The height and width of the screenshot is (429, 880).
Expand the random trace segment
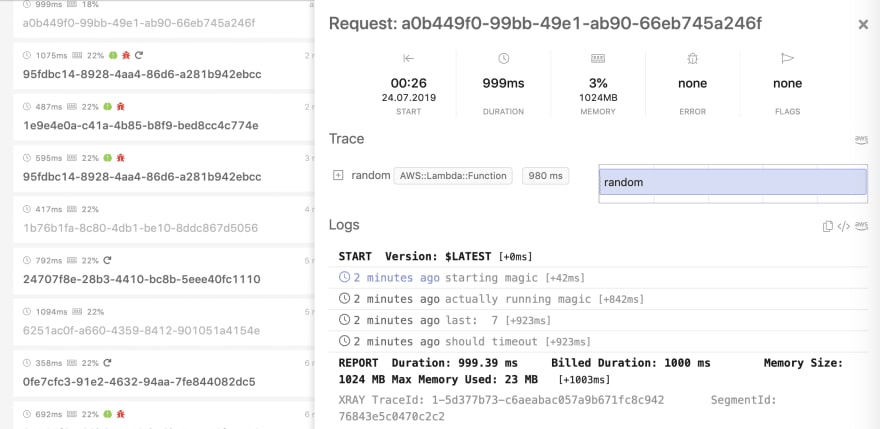(338, 176)
